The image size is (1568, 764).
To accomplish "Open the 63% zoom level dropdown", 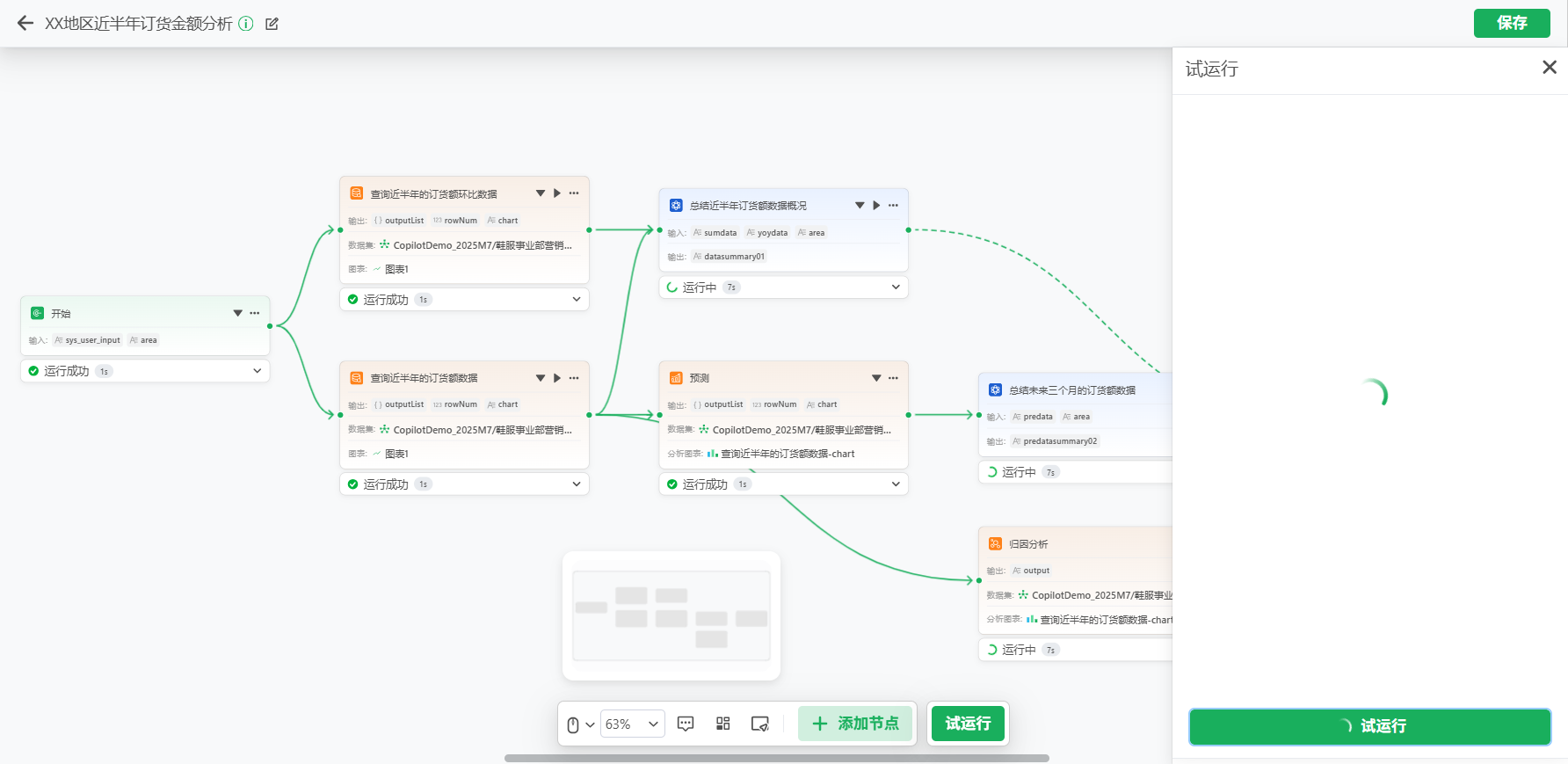I will [632, 724].
